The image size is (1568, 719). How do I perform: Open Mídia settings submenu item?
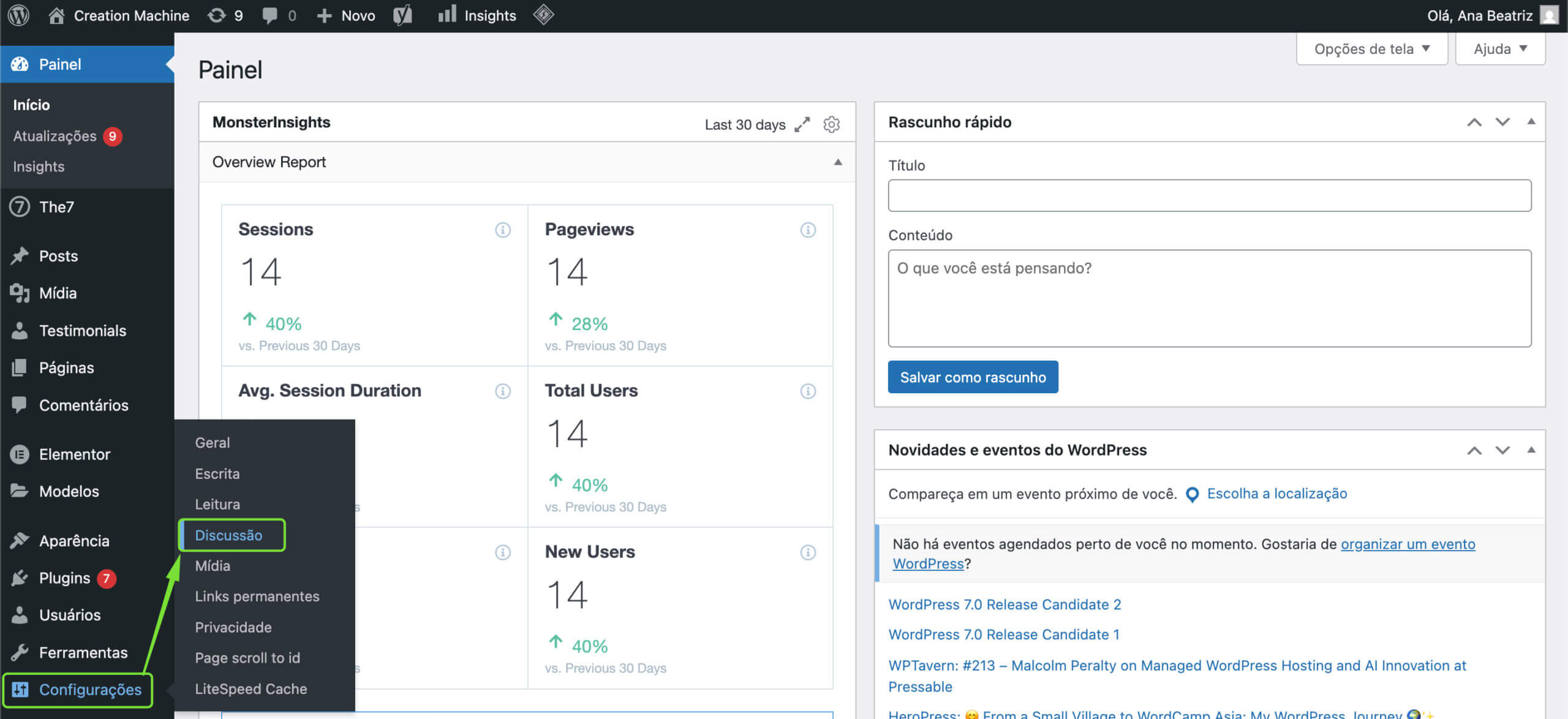pyautogui.click(x=213, y=566)
